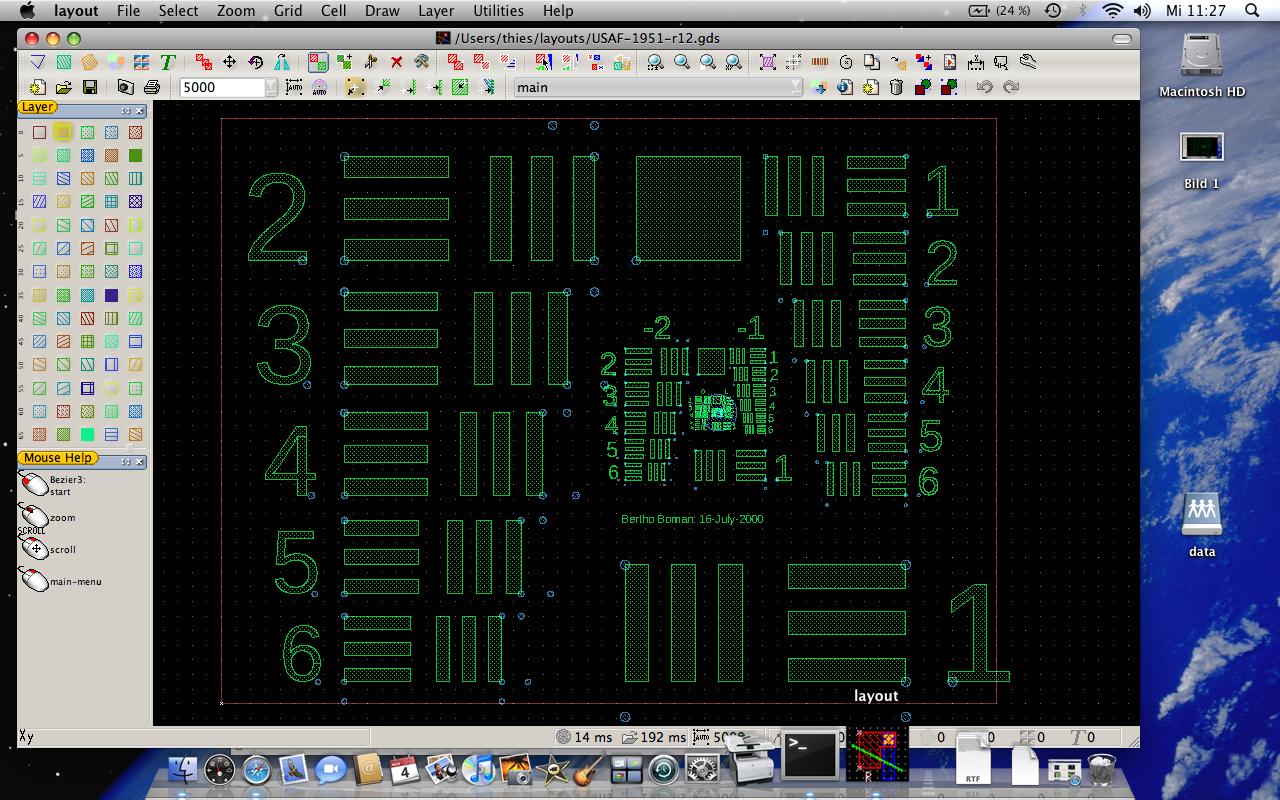Image resolution: width=1280 pixels, height=800 pixels.
Task: Click the wrench setup icon in toolbar
Action: click(1027, 62)
